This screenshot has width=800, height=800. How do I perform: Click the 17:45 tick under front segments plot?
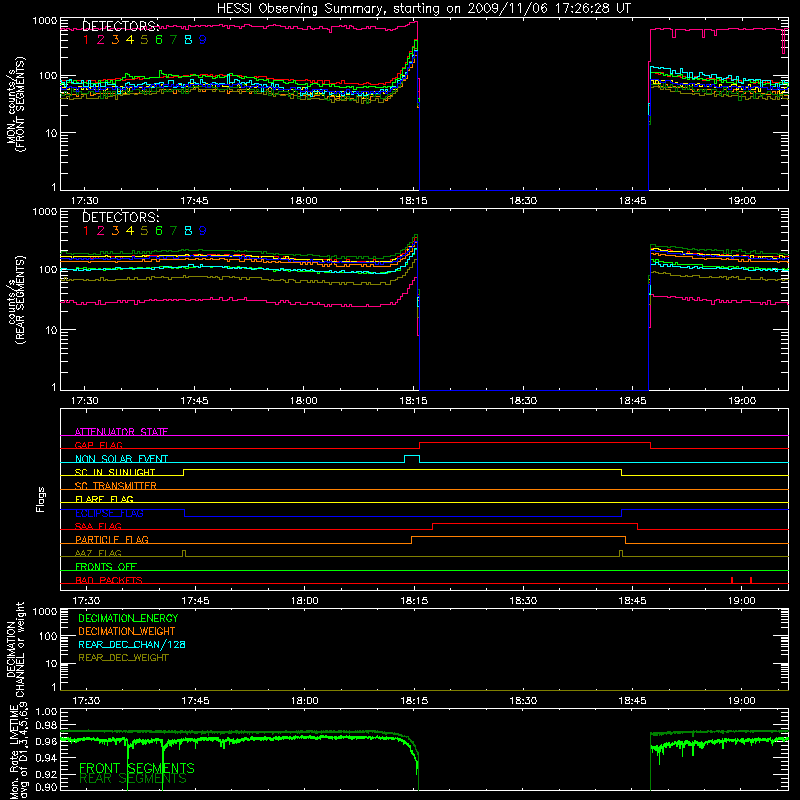(194, 201)
